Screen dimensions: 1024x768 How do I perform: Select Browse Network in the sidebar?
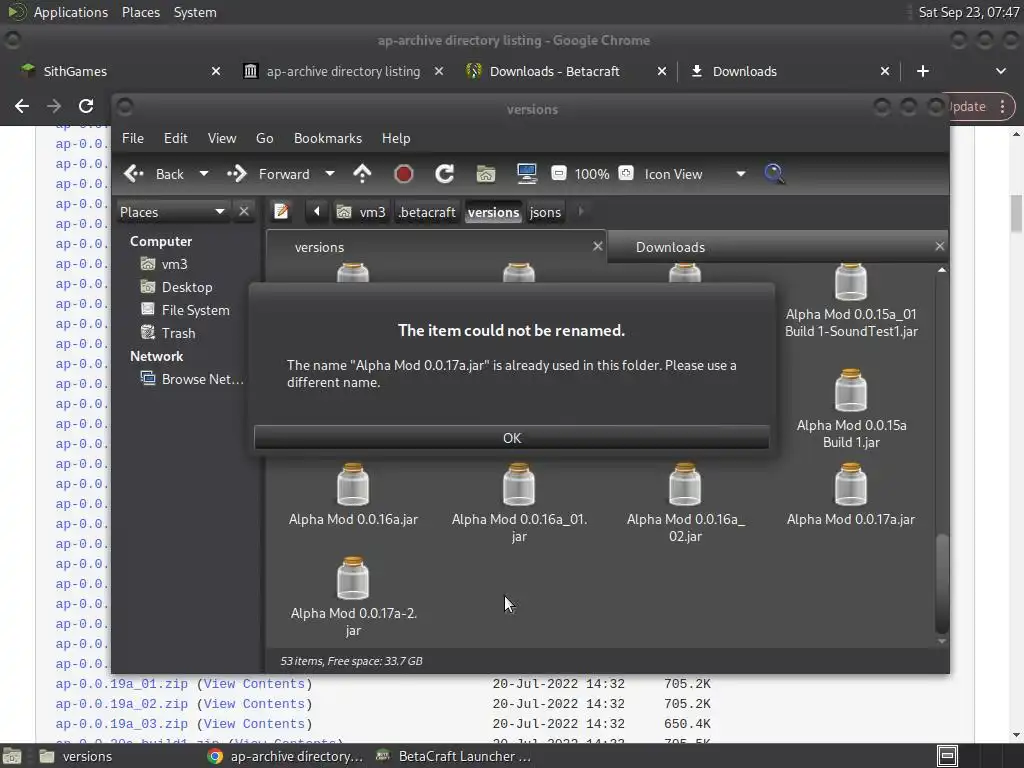pyautogui.click(x=192, y=379)
